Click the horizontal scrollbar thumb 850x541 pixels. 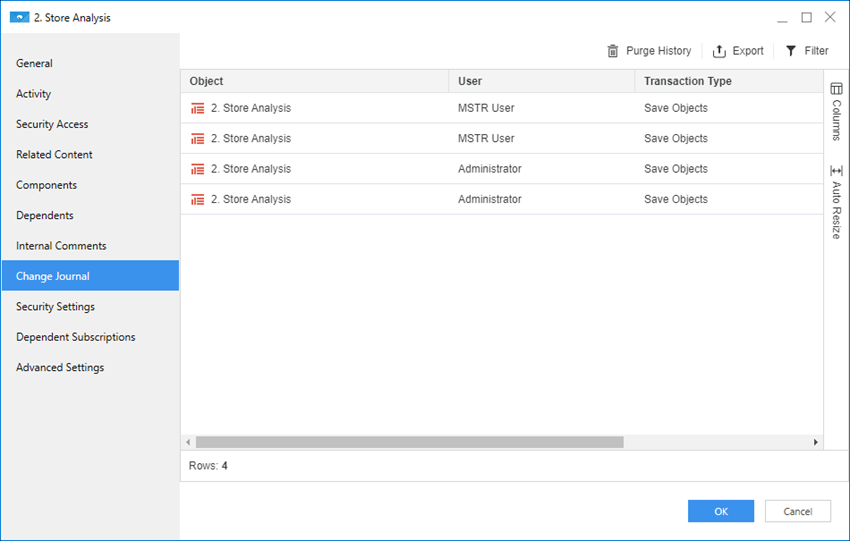pyautogui.click(x=409, y=442)
